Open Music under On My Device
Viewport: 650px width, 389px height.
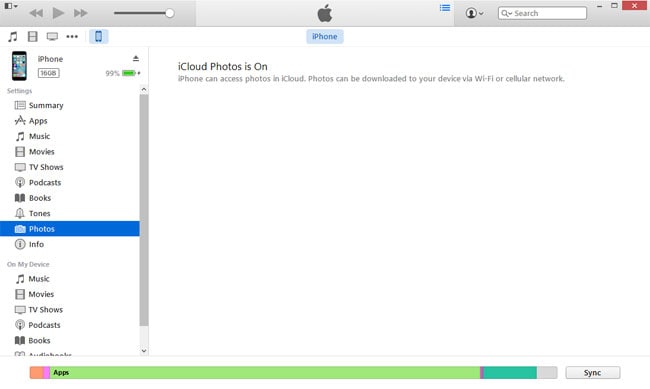pyautogui.click(x=70, y=279)
